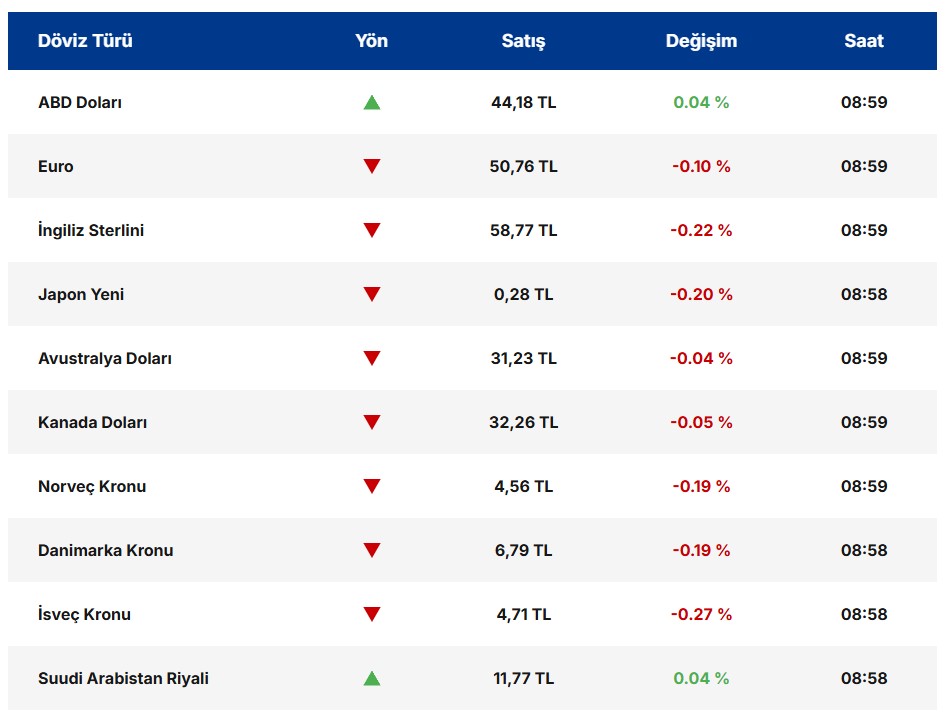
Task: Click the 0,28 TL Japon Yeni price
Action: point(523,294)
